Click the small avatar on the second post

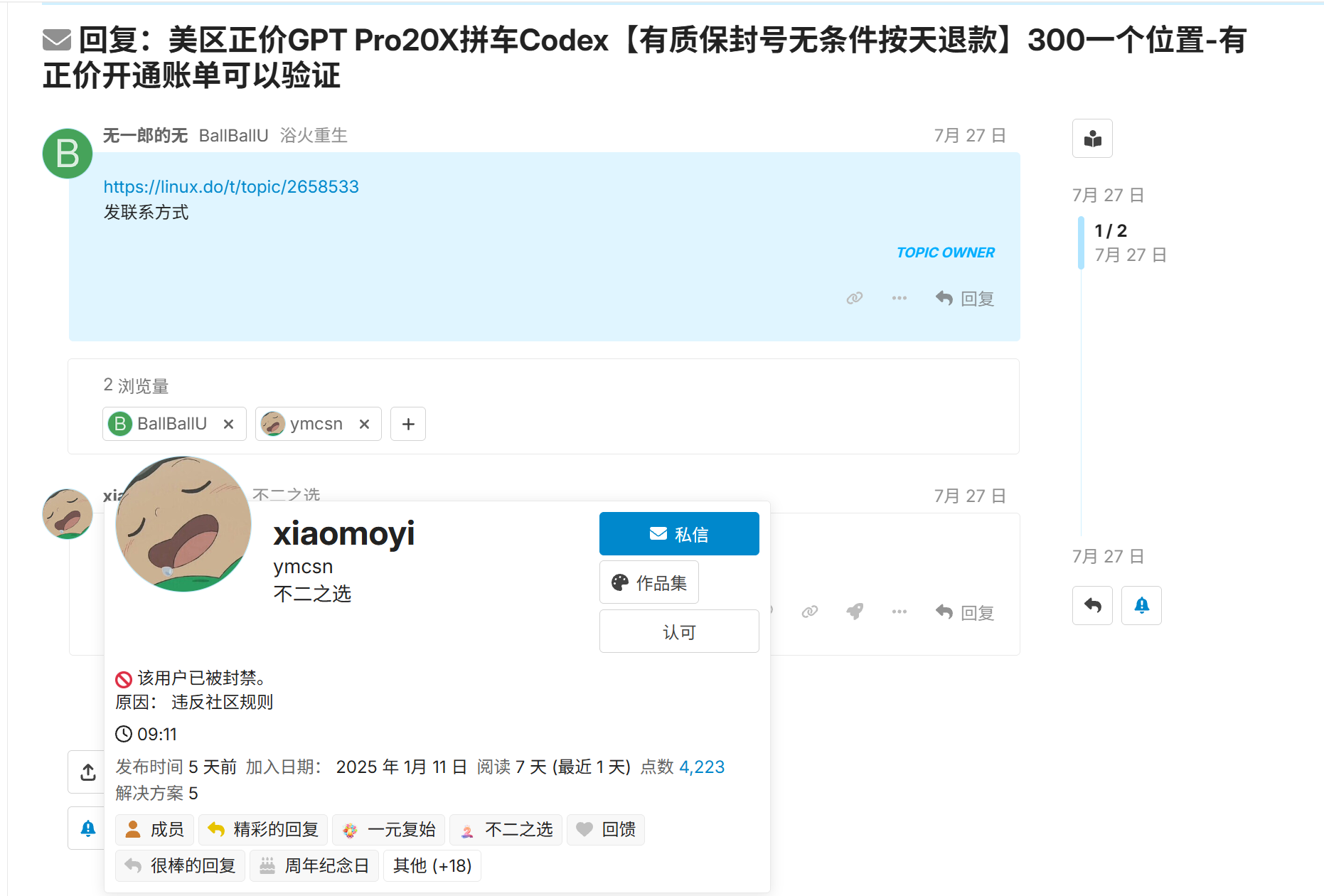[68, 513]
